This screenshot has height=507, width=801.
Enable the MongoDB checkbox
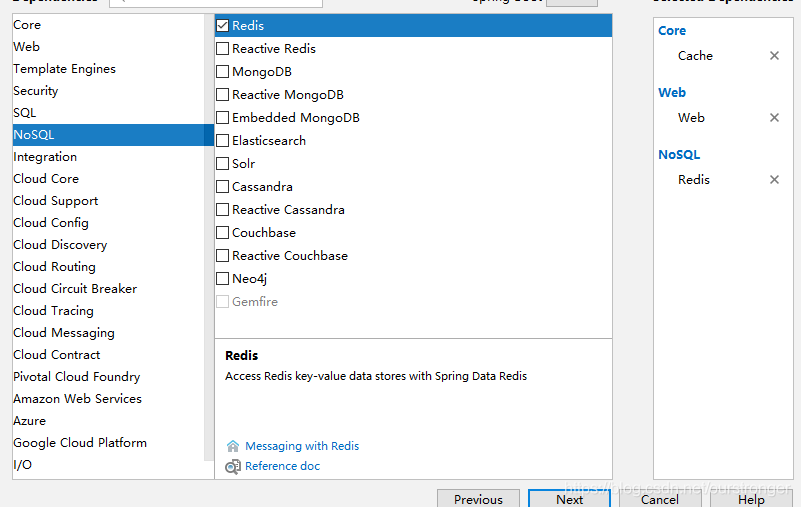coord(222,72)
